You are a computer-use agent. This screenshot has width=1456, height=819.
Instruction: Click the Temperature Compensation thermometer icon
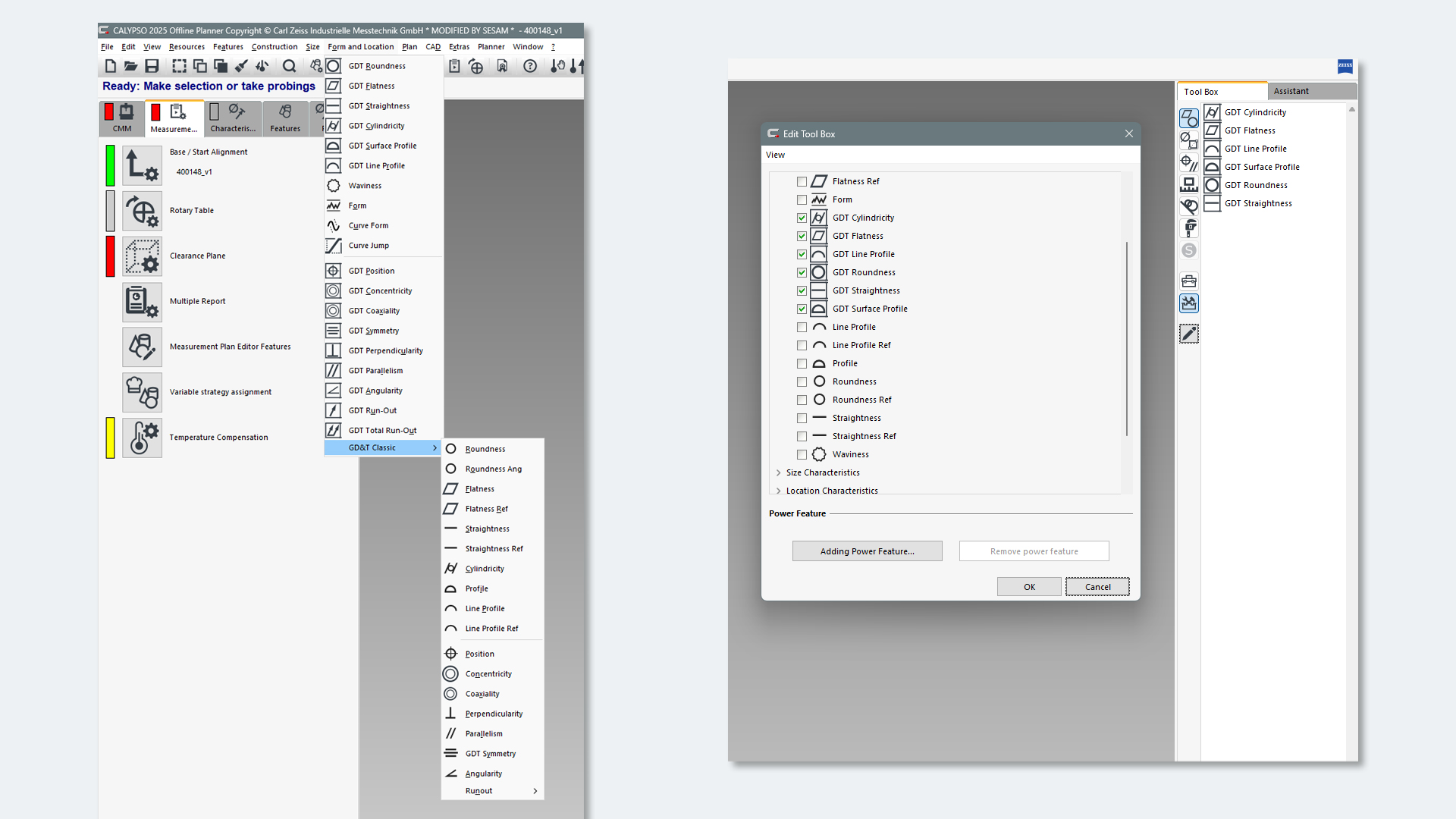coord(142,438)
